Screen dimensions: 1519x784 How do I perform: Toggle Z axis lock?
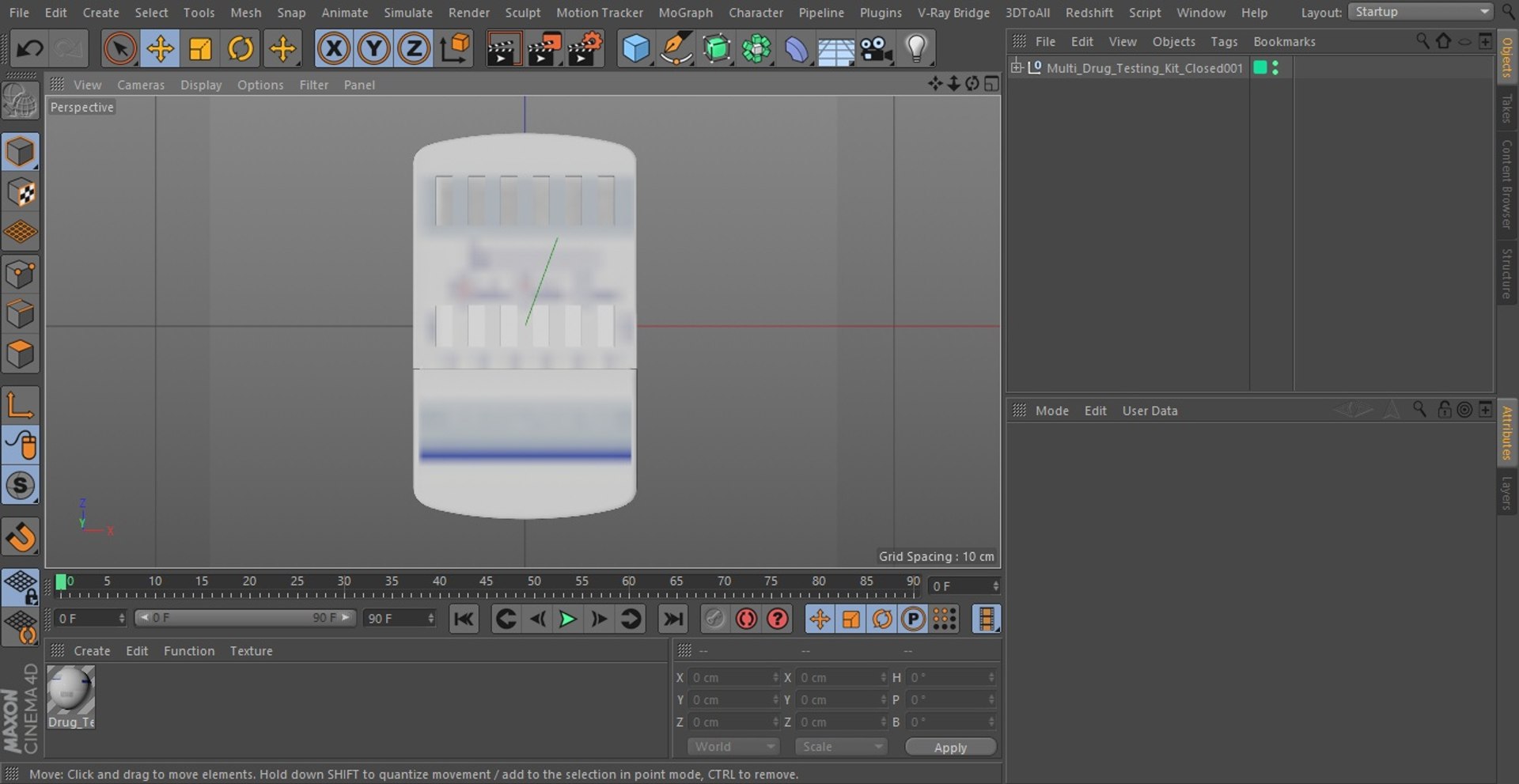[x=413, y=49]
